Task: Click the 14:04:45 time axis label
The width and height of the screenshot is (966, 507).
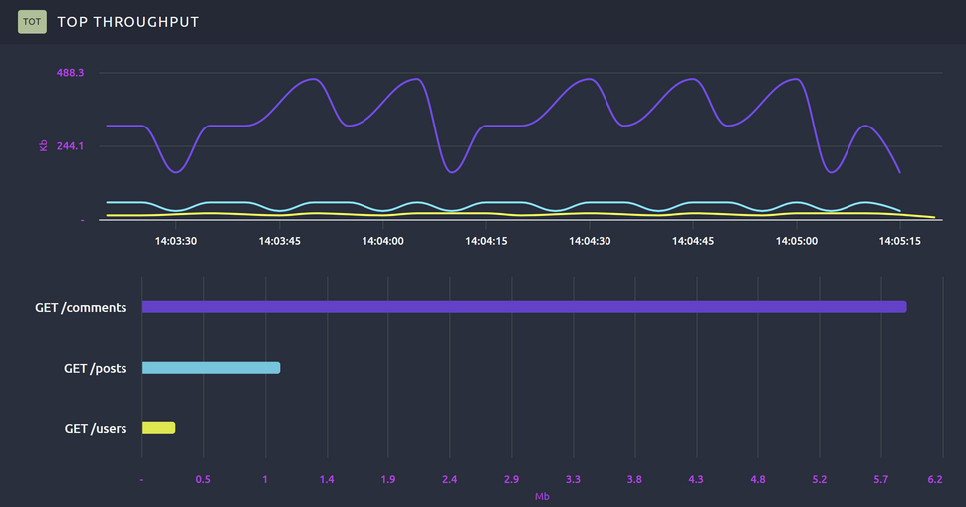Action: point(693,241)
